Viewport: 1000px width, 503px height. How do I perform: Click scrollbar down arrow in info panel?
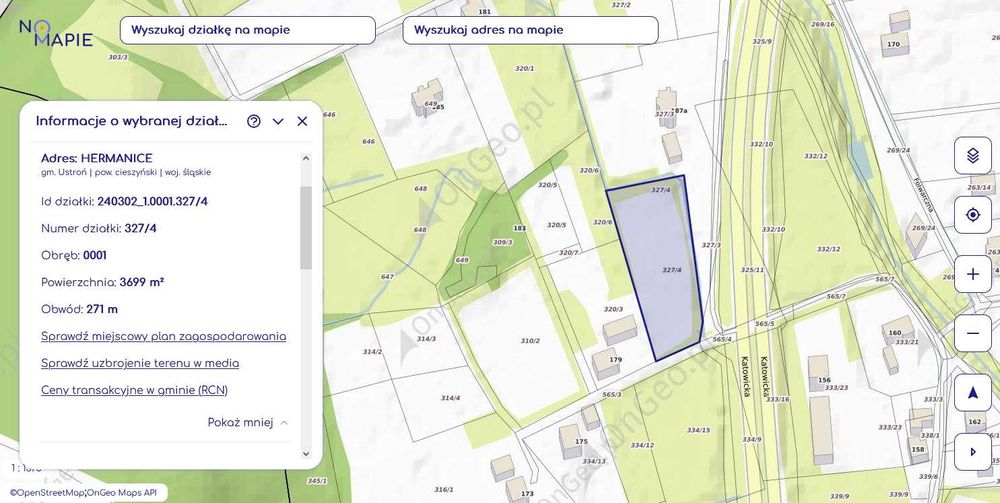[x=305, y=454]
